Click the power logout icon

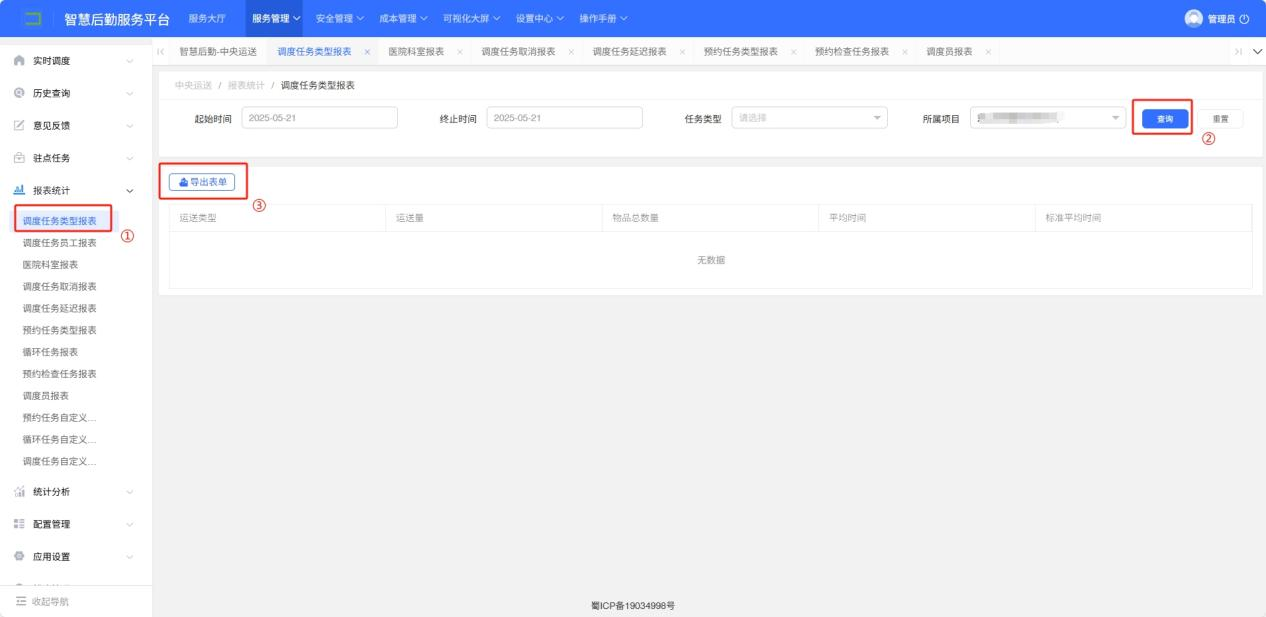(x=1244, y=19)
